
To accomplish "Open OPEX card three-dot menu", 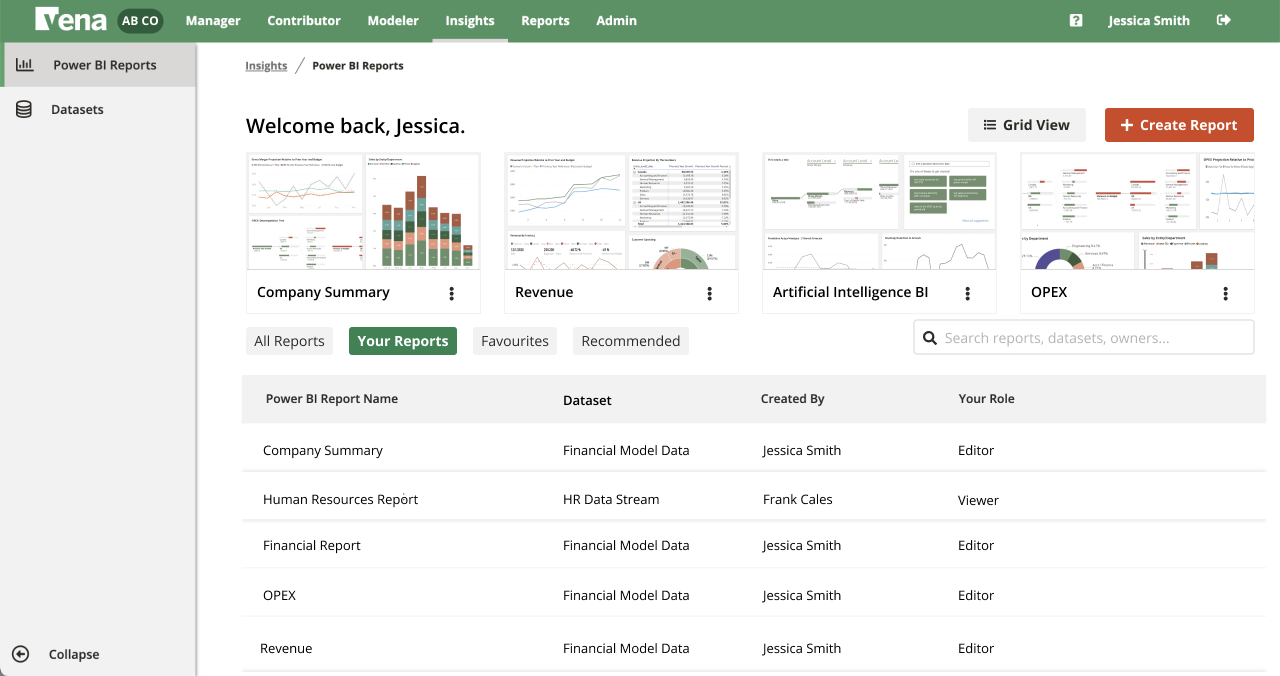I will [x=1226, y=293].
